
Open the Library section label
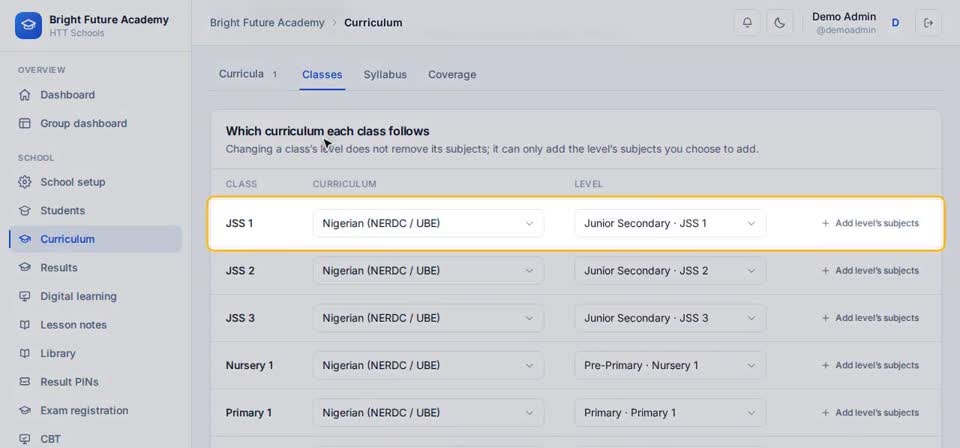pyautogui.click(x=58, y=353)
